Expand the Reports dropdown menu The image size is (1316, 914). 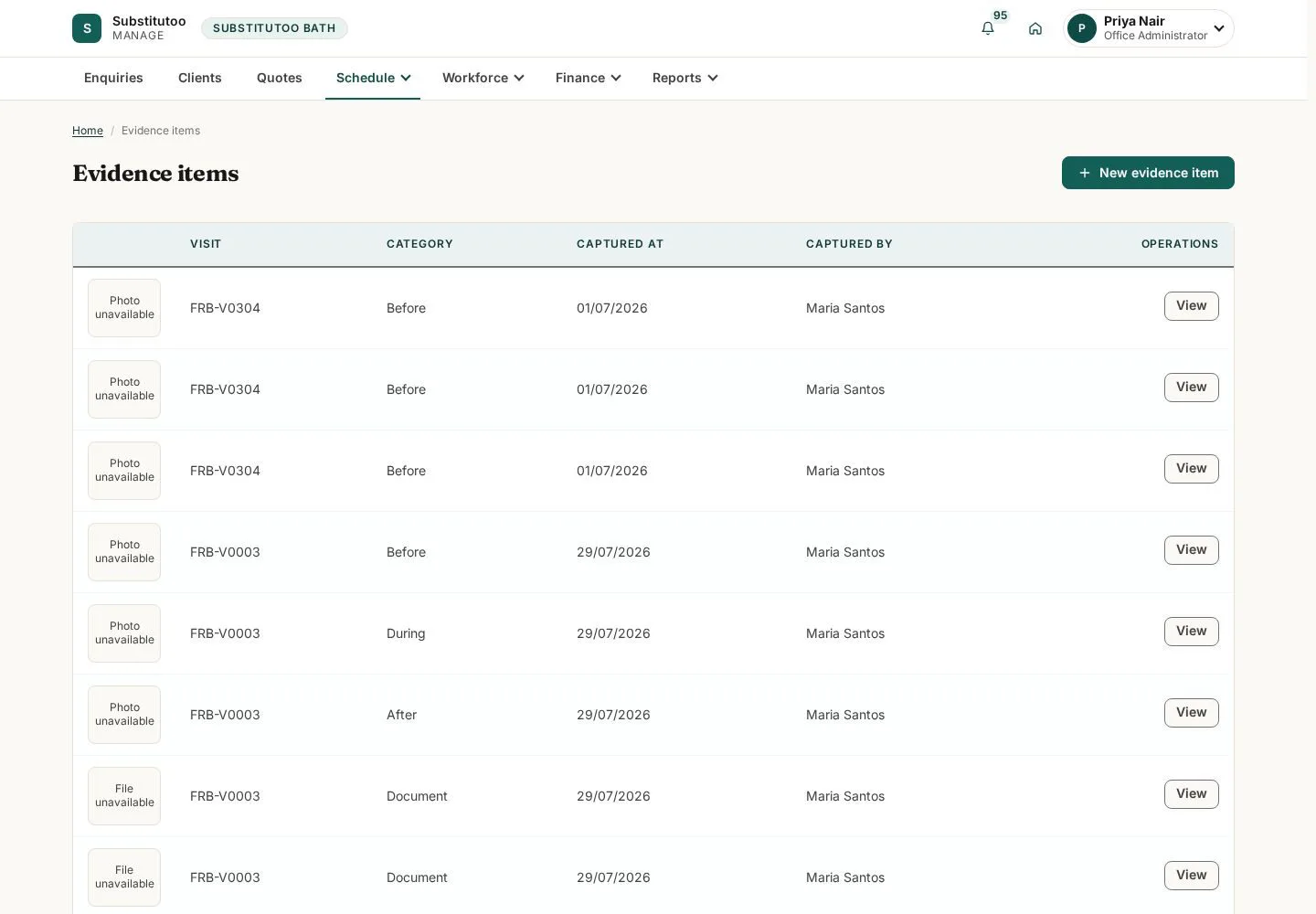(x=685, y=78)
